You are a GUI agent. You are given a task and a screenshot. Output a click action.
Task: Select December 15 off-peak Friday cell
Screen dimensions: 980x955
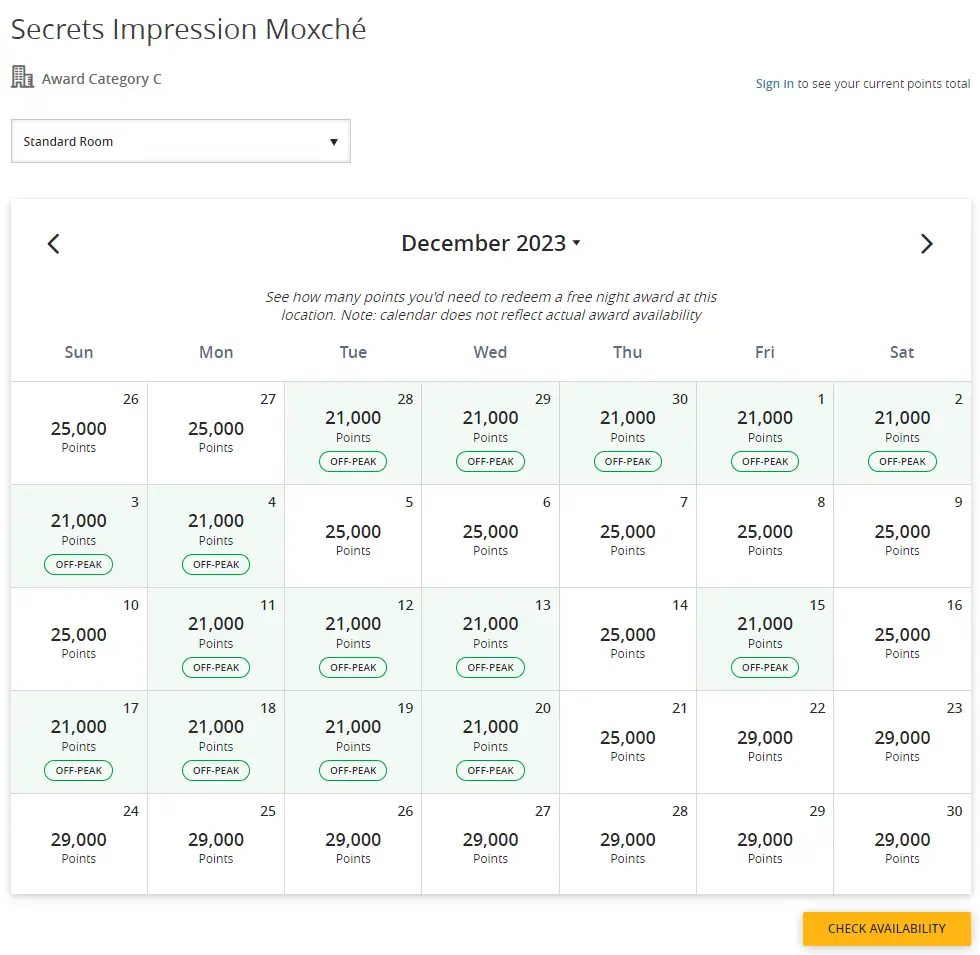tap(765, 638)
